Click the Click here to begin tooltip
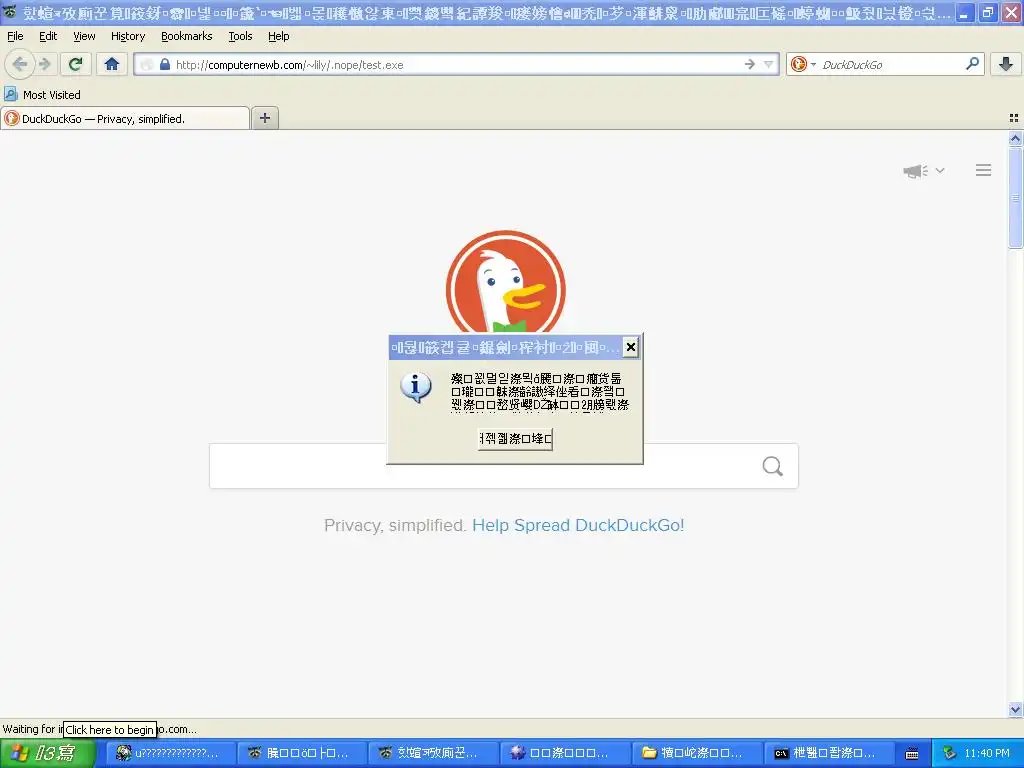The width and height of the screenshot is (1024, 768). 110,729
